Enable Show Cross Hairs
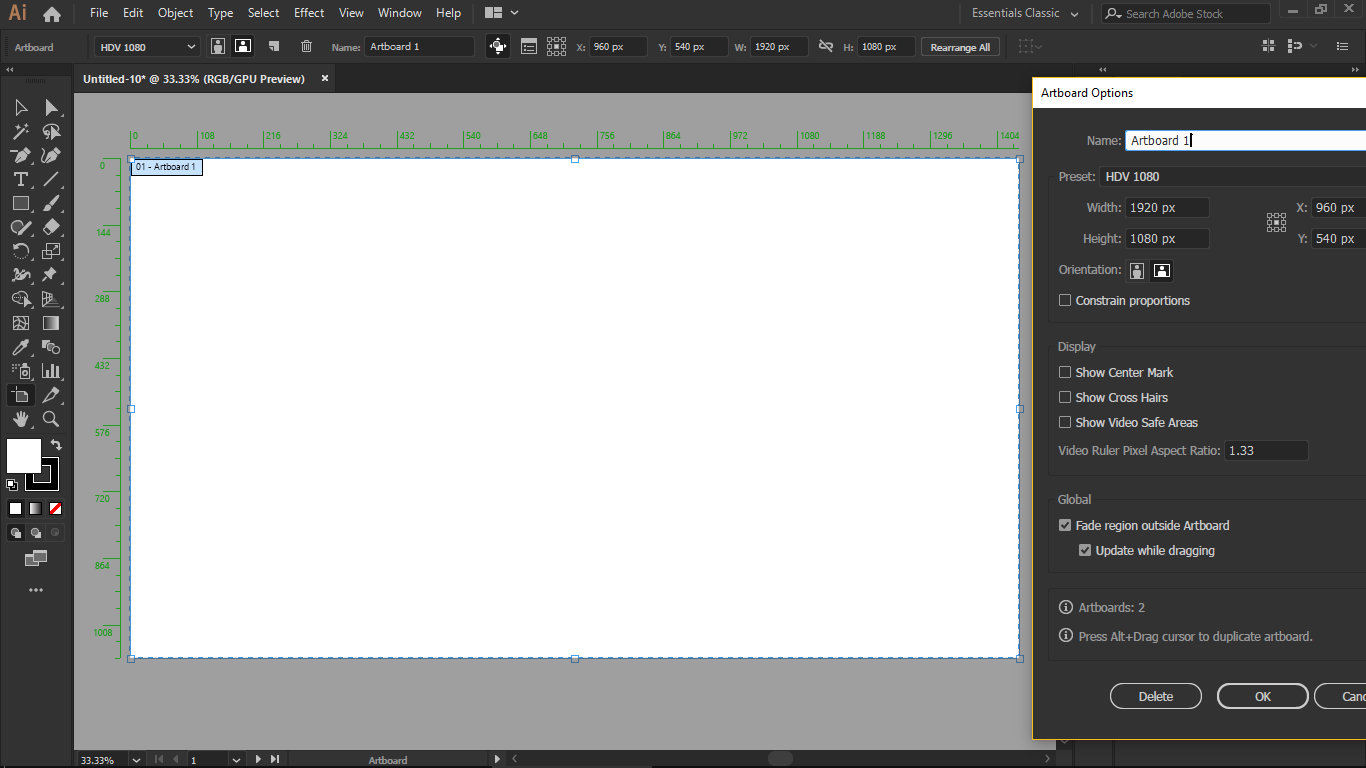This screenshot has width=1366, height=768. (x=1065, y=397)
